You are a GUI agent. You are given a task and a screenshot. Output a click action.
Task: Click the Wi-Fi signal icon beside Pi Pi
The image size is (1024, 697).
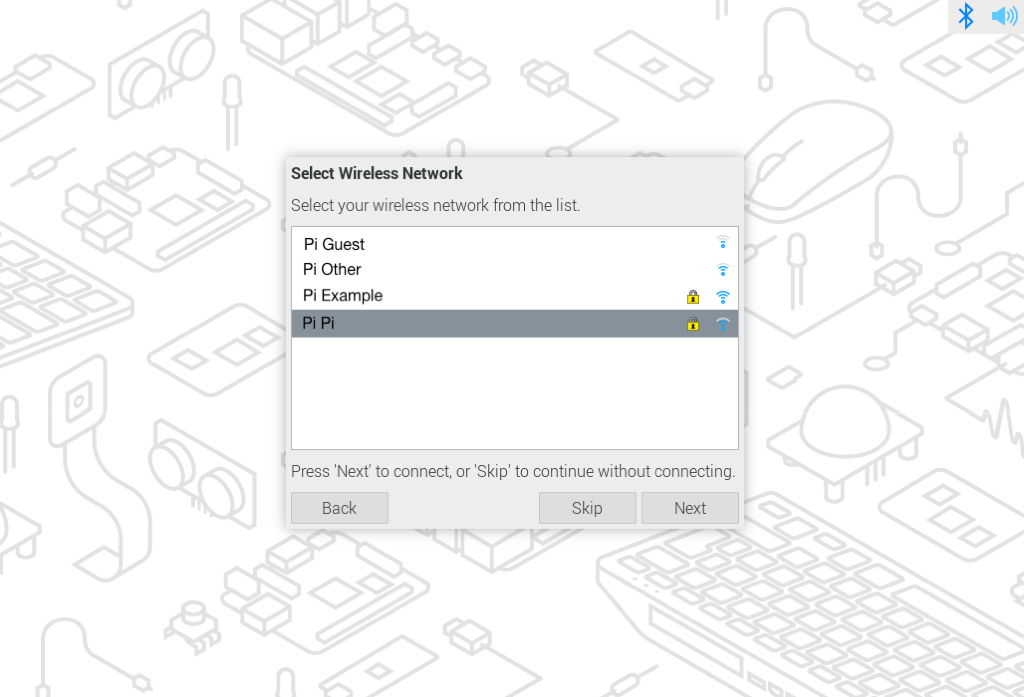pos(722,322)
